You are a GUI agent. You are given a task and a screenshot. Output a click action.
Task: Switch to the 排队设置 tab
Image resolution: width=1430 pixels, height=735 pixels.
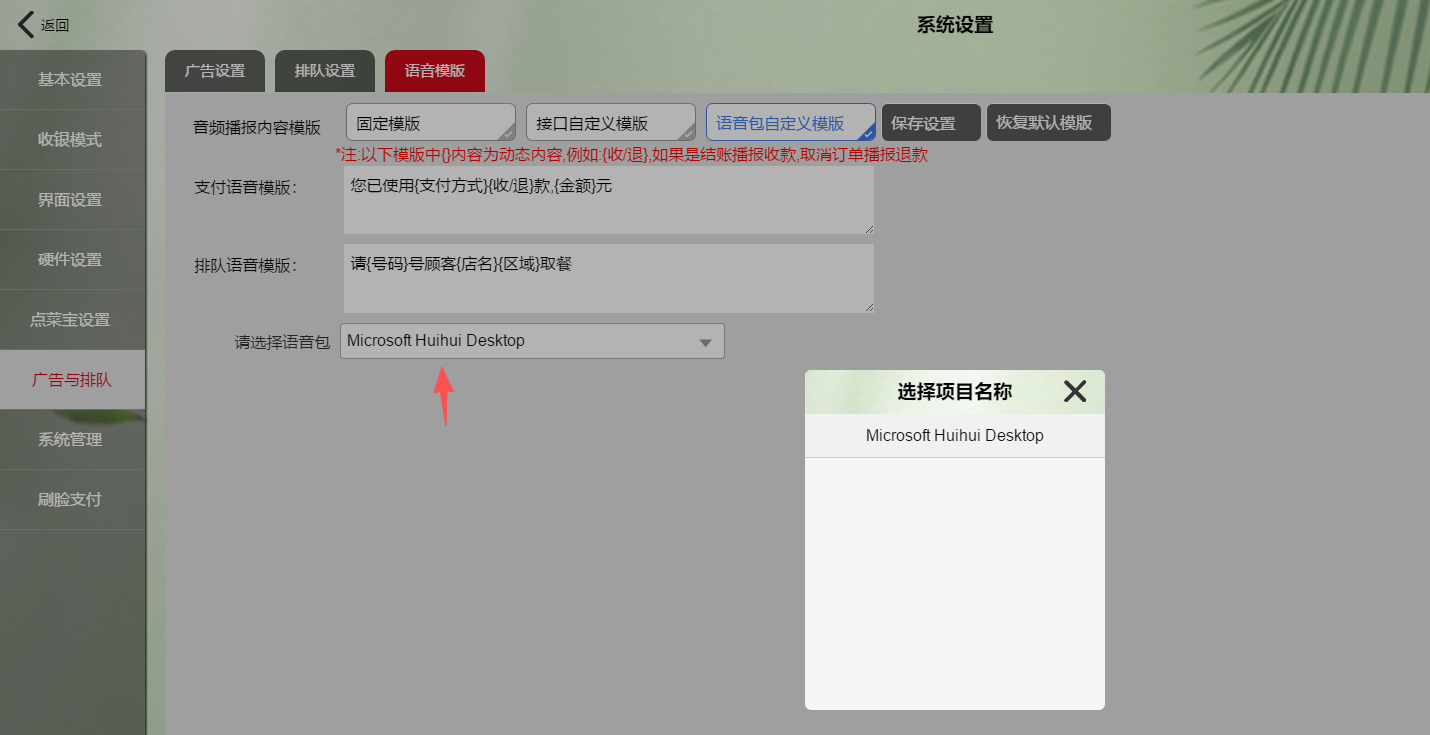(x=325, y=72)
